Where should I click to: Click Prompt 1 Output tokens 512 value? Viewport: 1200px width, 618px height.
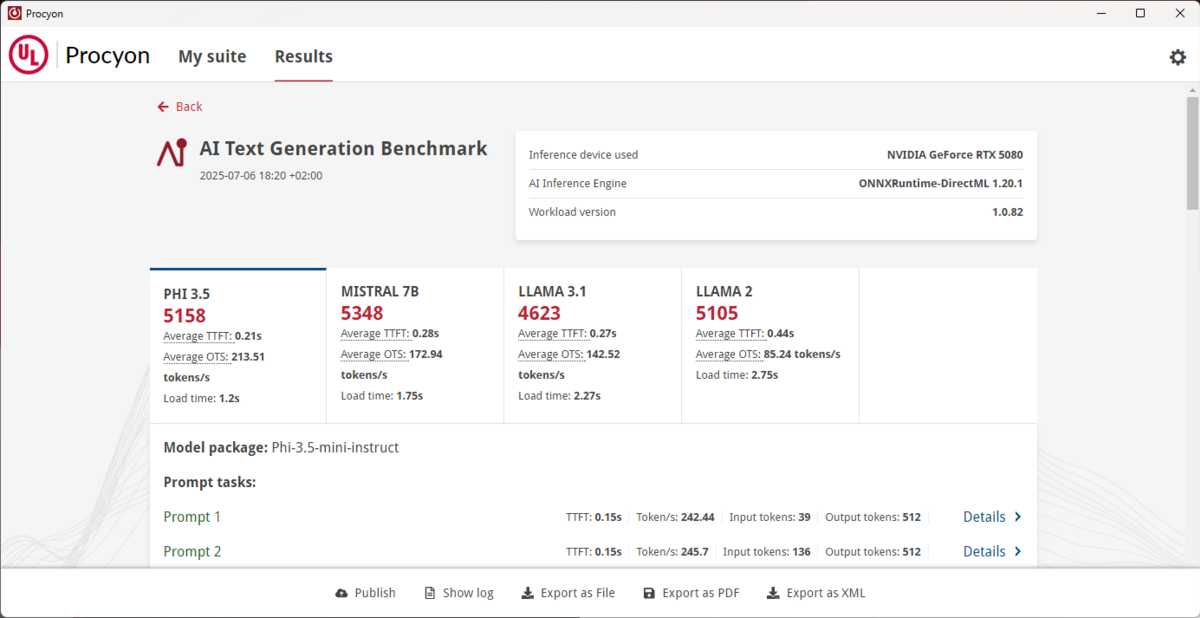click(x=911, y=517)
